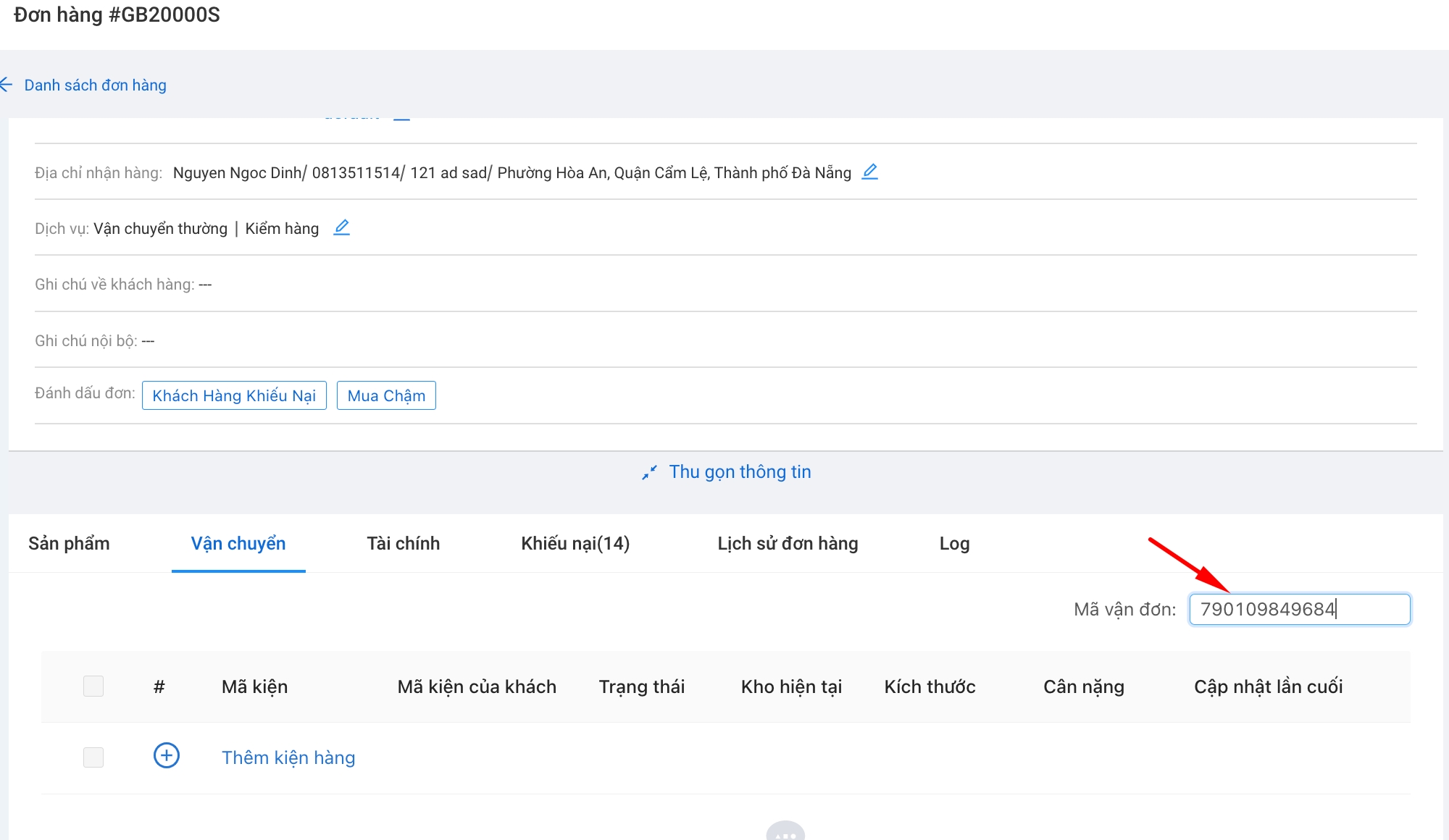This screenshot has width=1449, height=840.
Task: Click the plus circle add-package icon
Action: click(167, 756)
